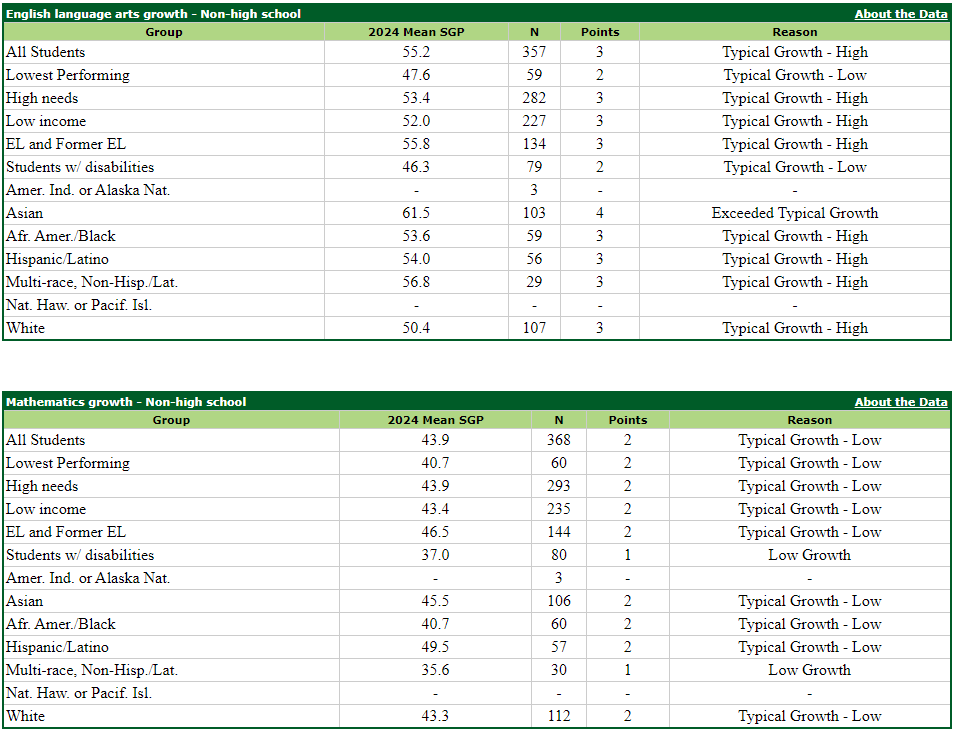Select English mean SGP value 52.0
The image size is (957, 732).
coord(416,121)
